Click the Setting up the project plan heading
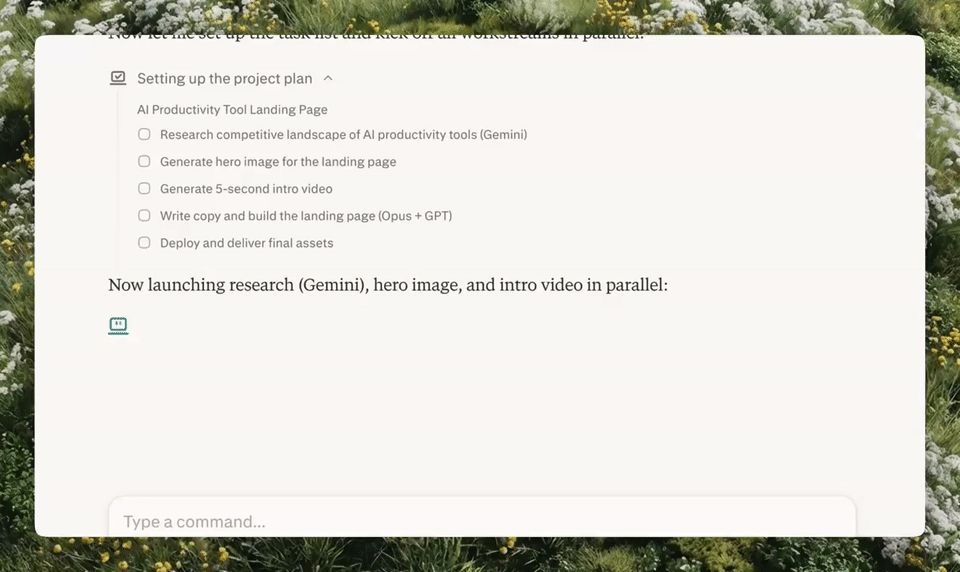The image size is (960, 572). [x=225, y=78]
